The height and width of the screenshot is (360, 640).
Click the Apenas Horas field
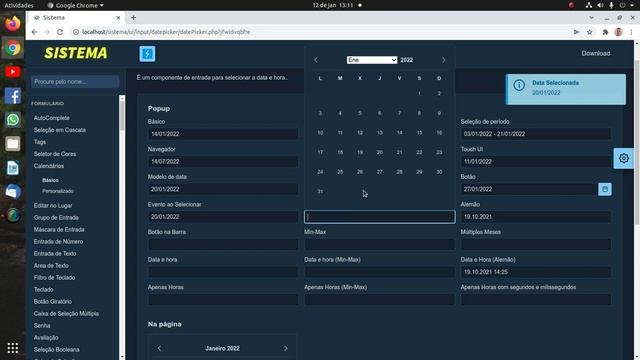223,300
